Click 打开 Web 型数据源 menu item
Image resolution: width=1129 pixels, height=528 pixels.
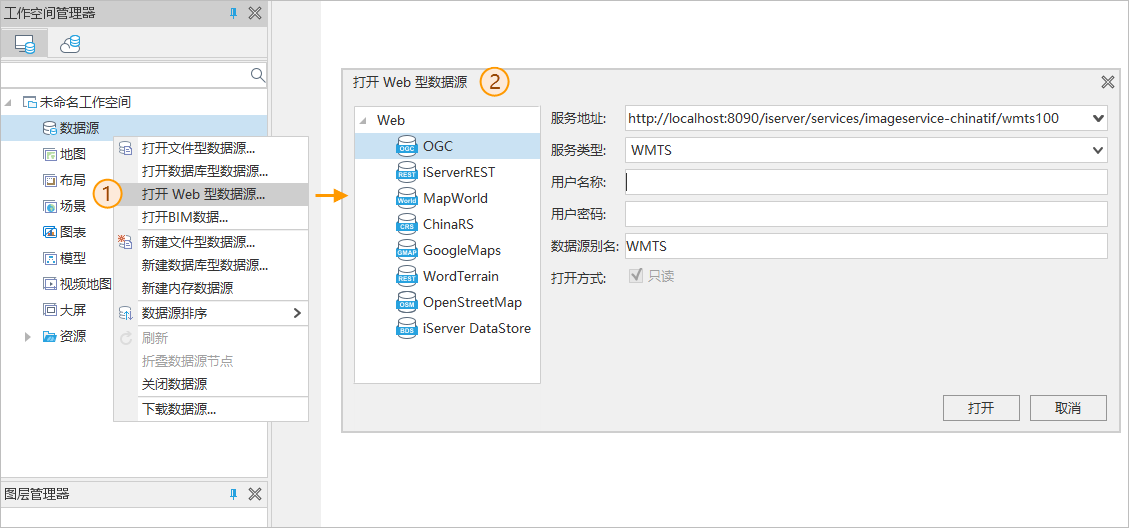[x=204, y=194]
